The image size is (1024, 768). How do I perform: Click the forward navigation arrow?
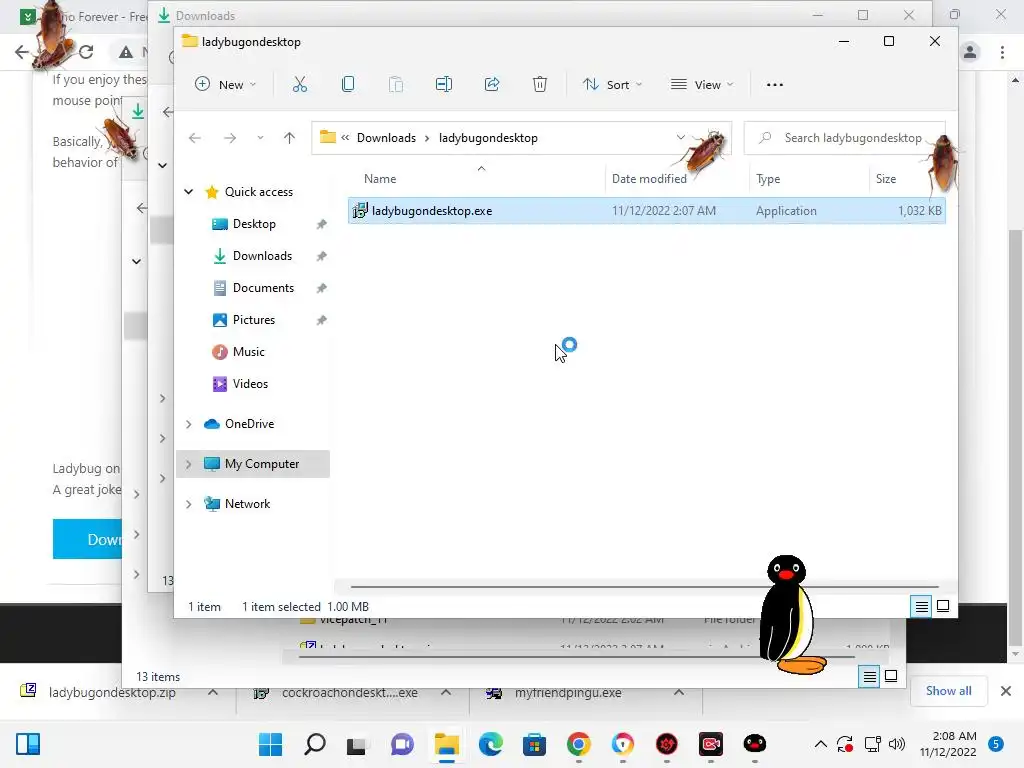pyautogui.click(x=230, y=138)
